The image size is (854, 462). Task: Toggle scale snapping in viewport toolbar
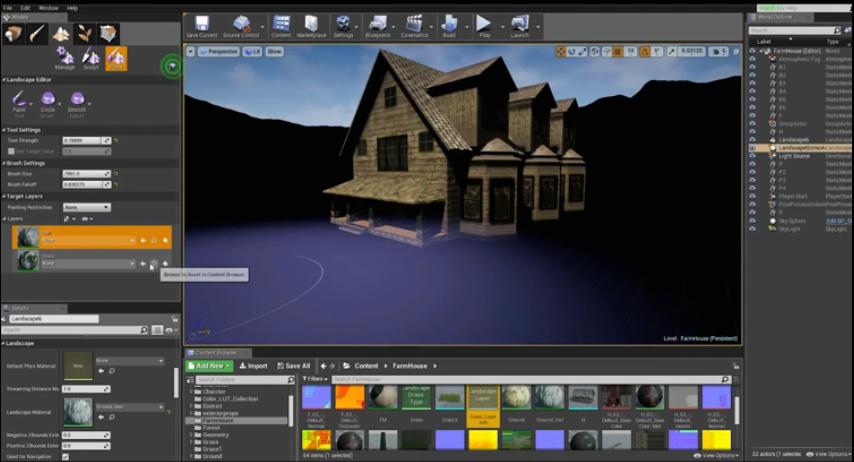click(672, 52)
